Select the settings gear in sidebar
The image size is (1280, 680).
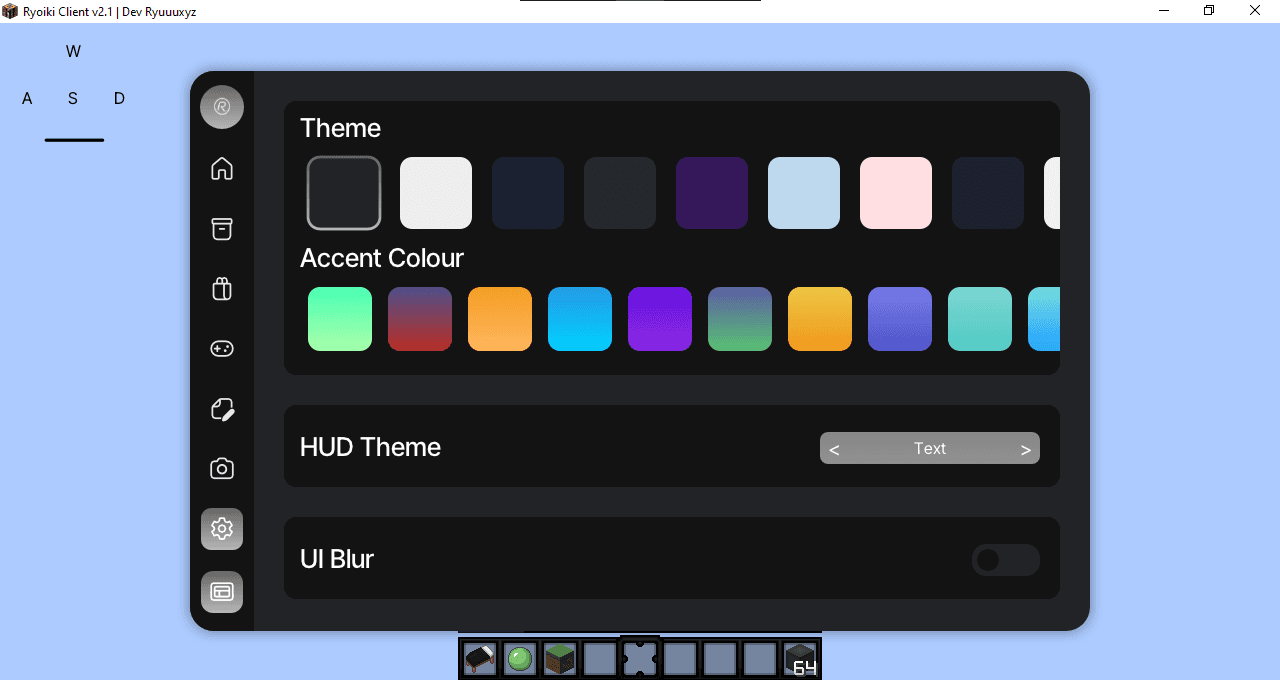point(222,529)
